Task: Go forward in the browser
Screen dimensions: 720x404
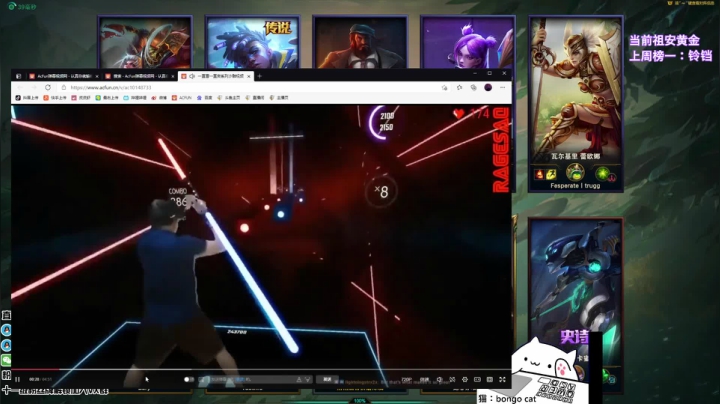Action: pyautogui.click(x=34, y=87)
